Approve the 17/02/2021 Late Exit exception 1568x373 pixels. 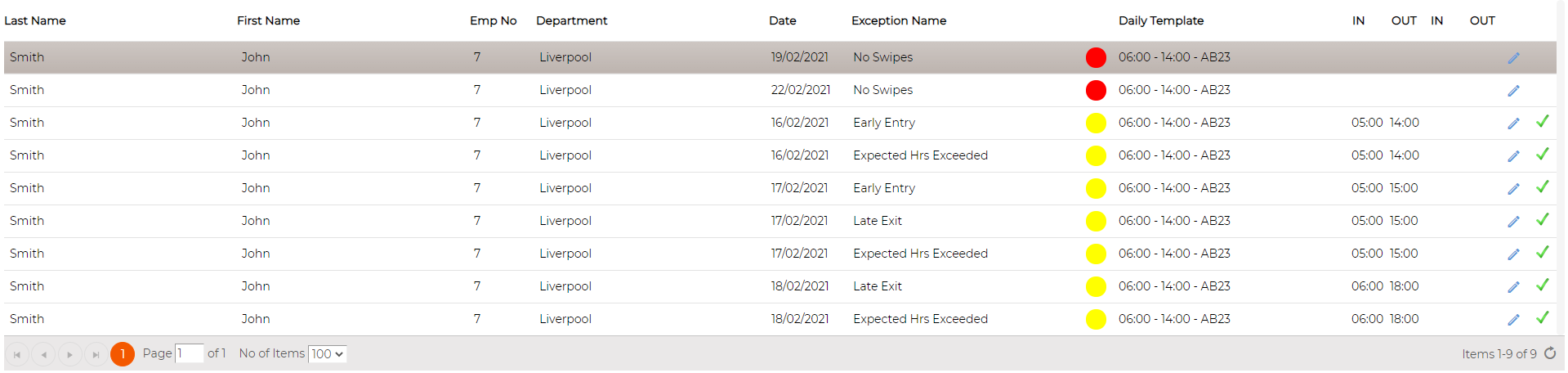tap(1542, 220)
